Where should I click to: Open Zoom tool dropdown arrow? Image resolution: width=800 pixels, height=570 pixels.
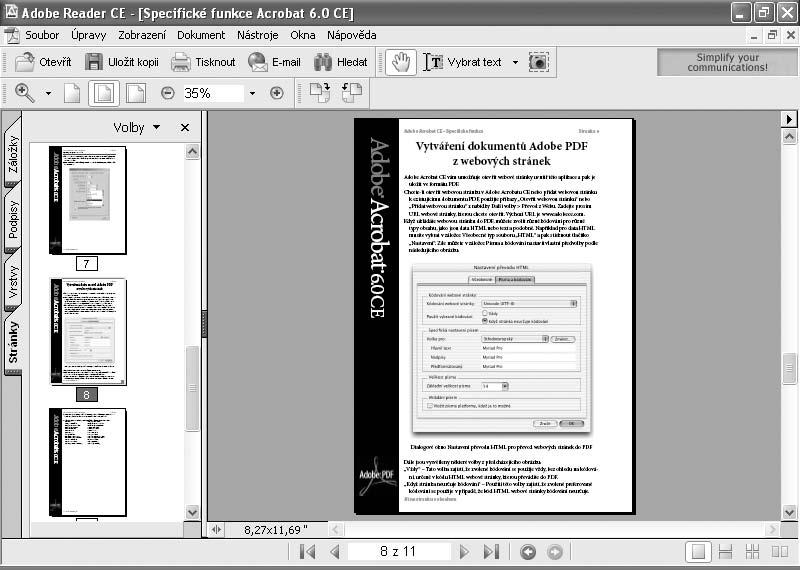click(48, 93)
